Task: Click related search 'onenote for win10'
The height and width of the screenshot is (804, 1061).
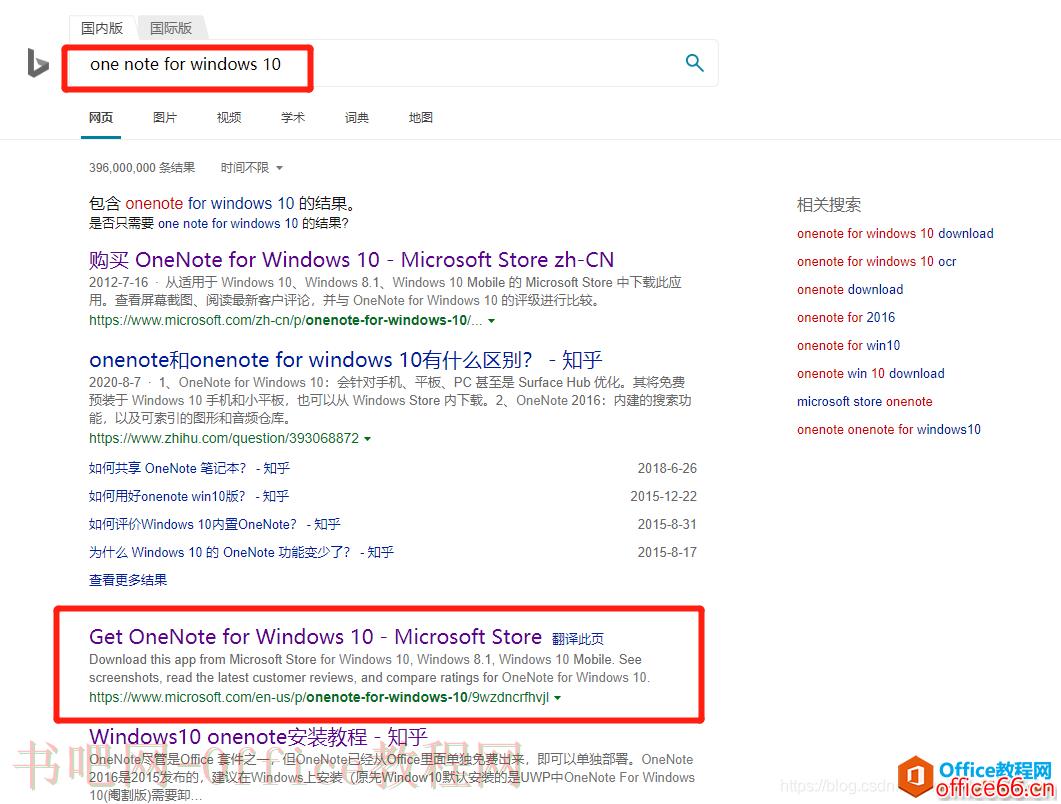Action: (849, 346)
